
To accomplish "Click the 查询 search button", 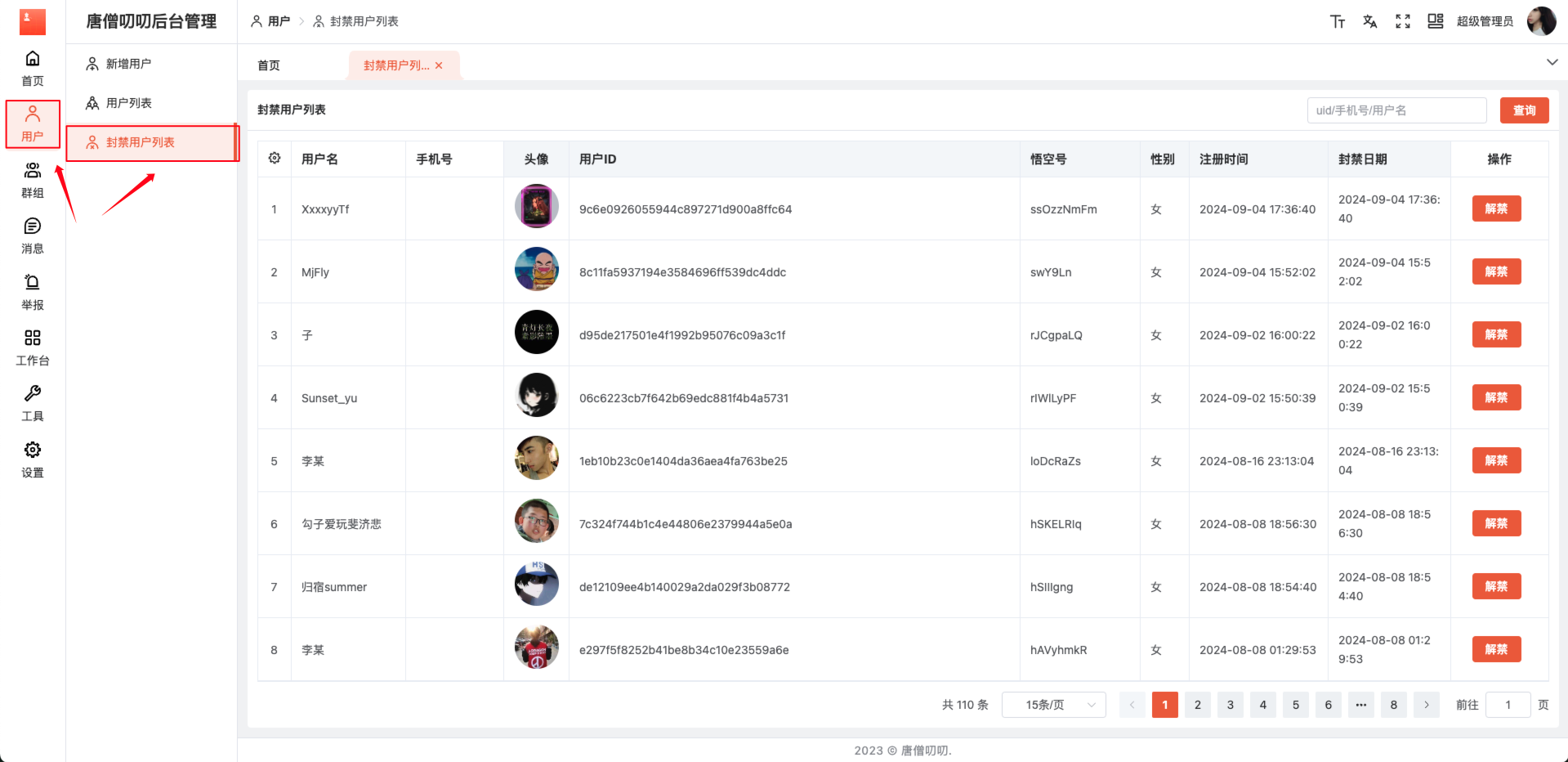I will [1523, 110].
